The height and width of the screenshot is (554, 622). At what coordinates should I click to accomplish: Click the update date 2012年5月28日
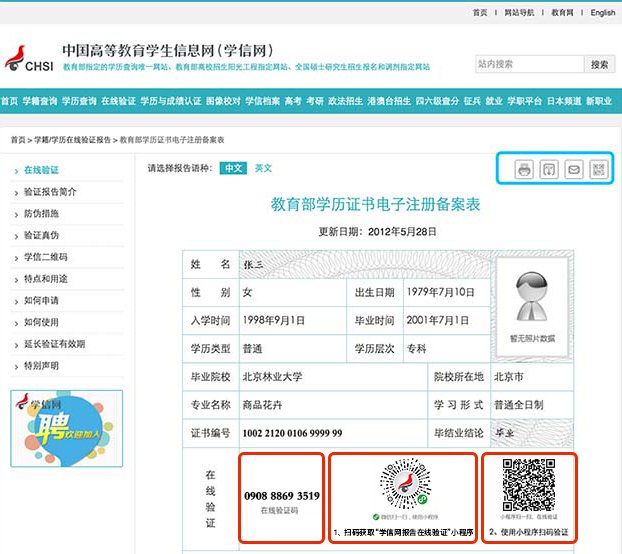point(402,232)
